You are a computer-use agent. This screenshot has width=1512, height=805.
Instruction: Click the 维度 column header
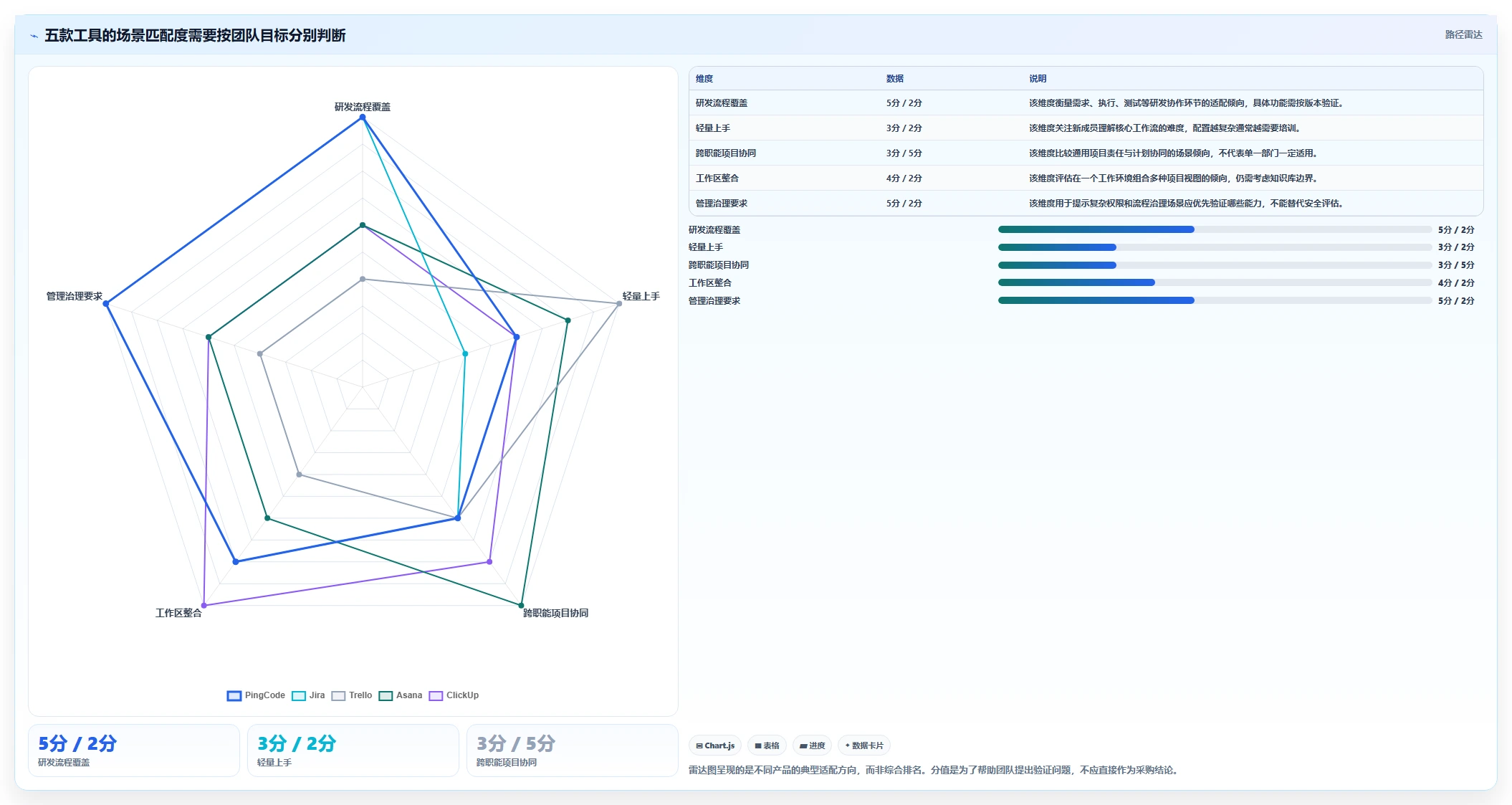(x=704, y=79)
